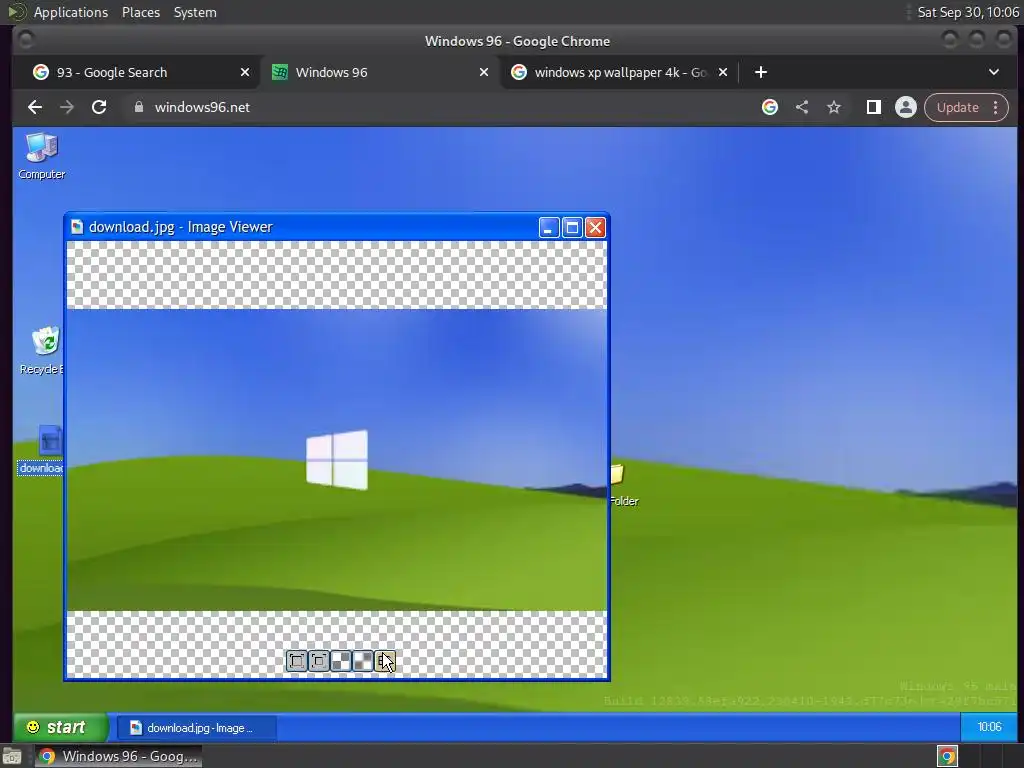
Task: Open the Computer desktop icon
Action: 42,156
